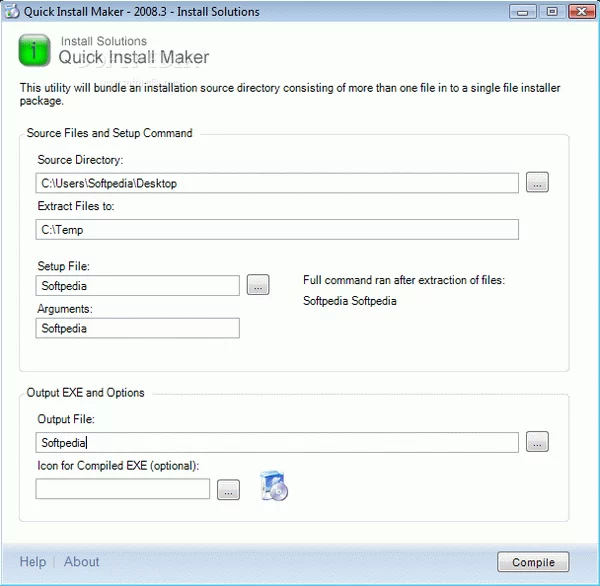Click 'Full command ran after extraction of files:' label

coord(404,280)
